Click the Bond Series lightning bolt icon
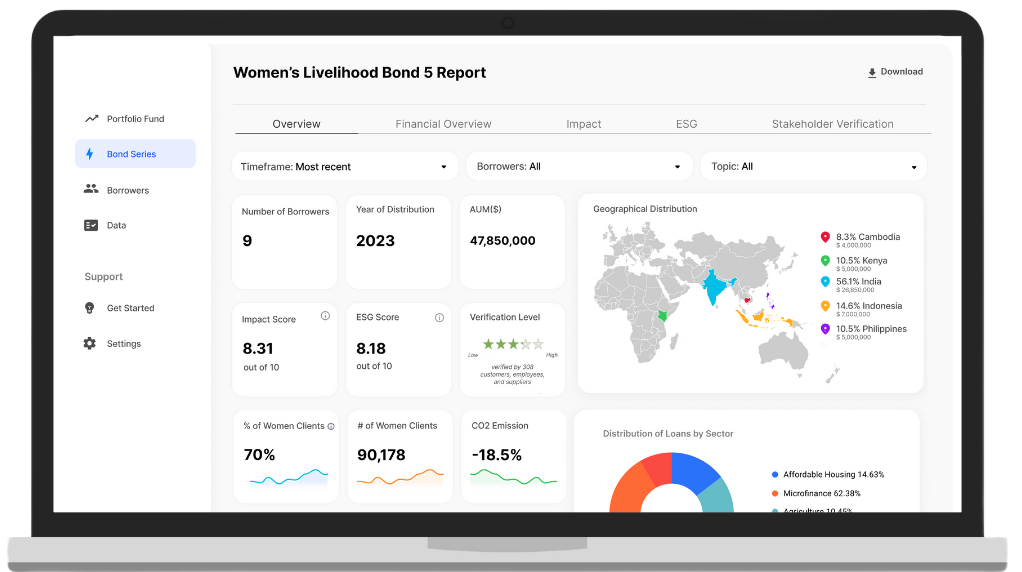This screenshot has width=1022, height=572. tap(90, 154)
